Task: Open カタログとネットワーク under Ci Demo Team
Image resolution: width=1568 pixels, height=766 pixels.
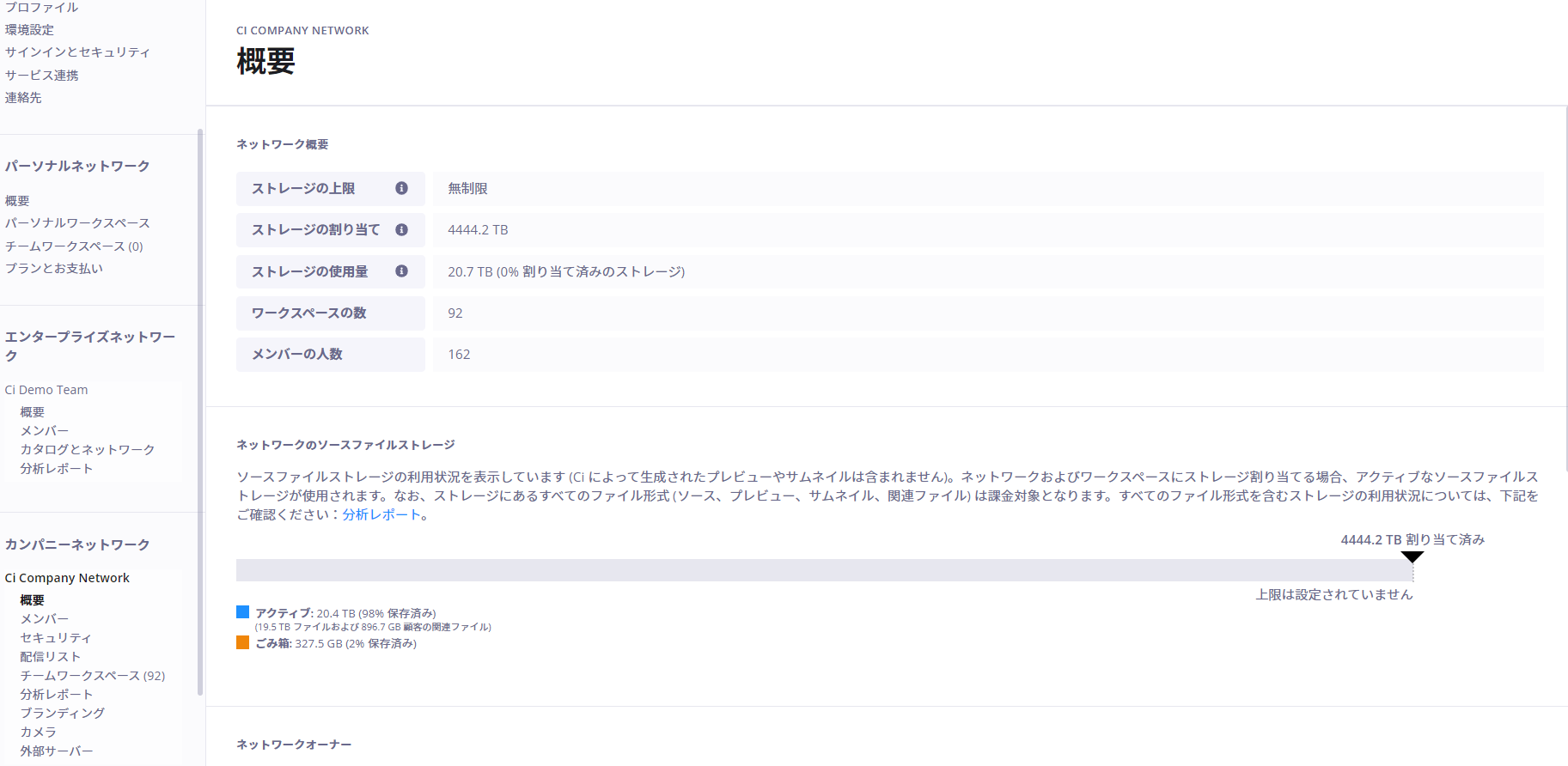Action: coord(88,450)
